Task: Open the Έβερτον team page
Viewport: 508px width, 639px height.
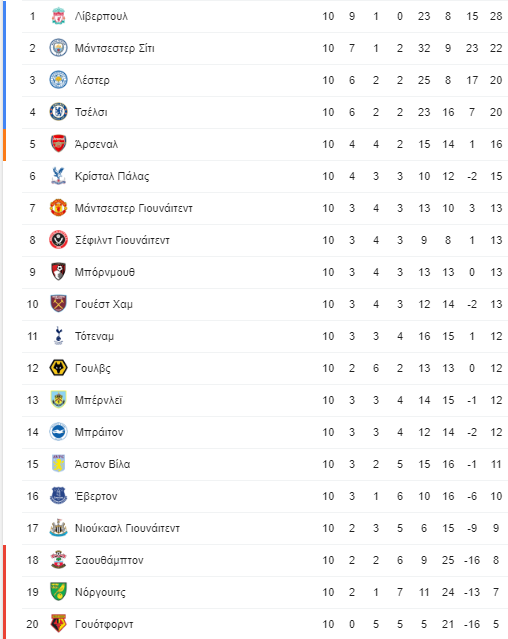Action: pos(96,496)
